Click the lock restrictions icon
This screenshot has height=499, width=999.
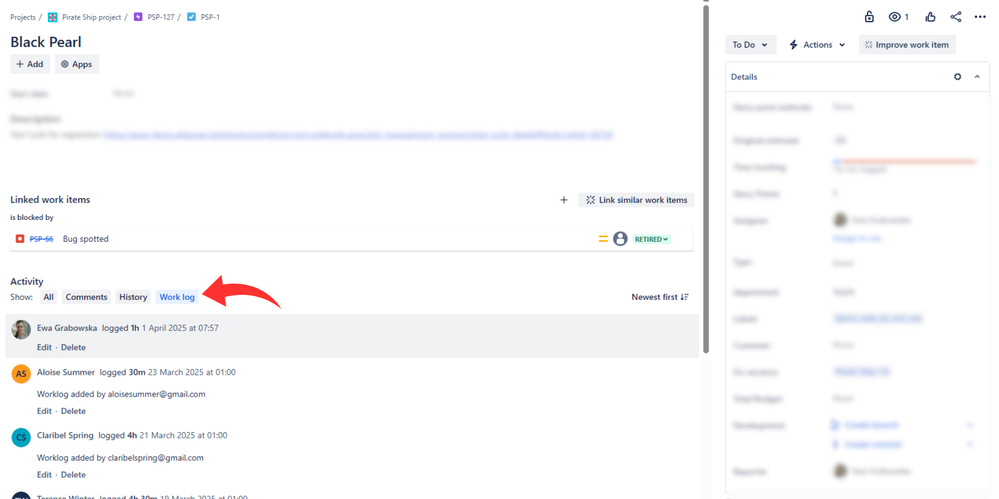(x=869, y=17)
